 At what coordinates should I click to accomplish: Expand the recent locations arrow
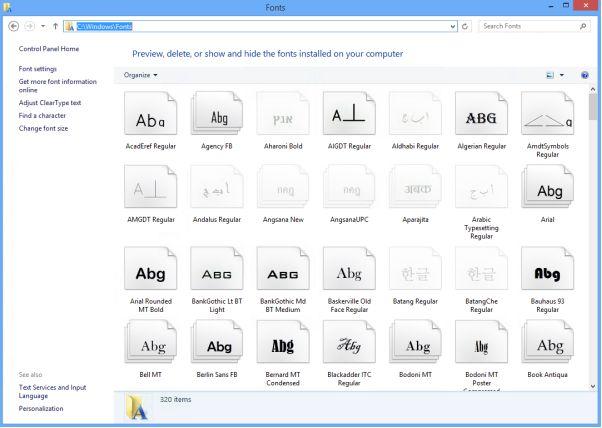[x=43, y=26]
